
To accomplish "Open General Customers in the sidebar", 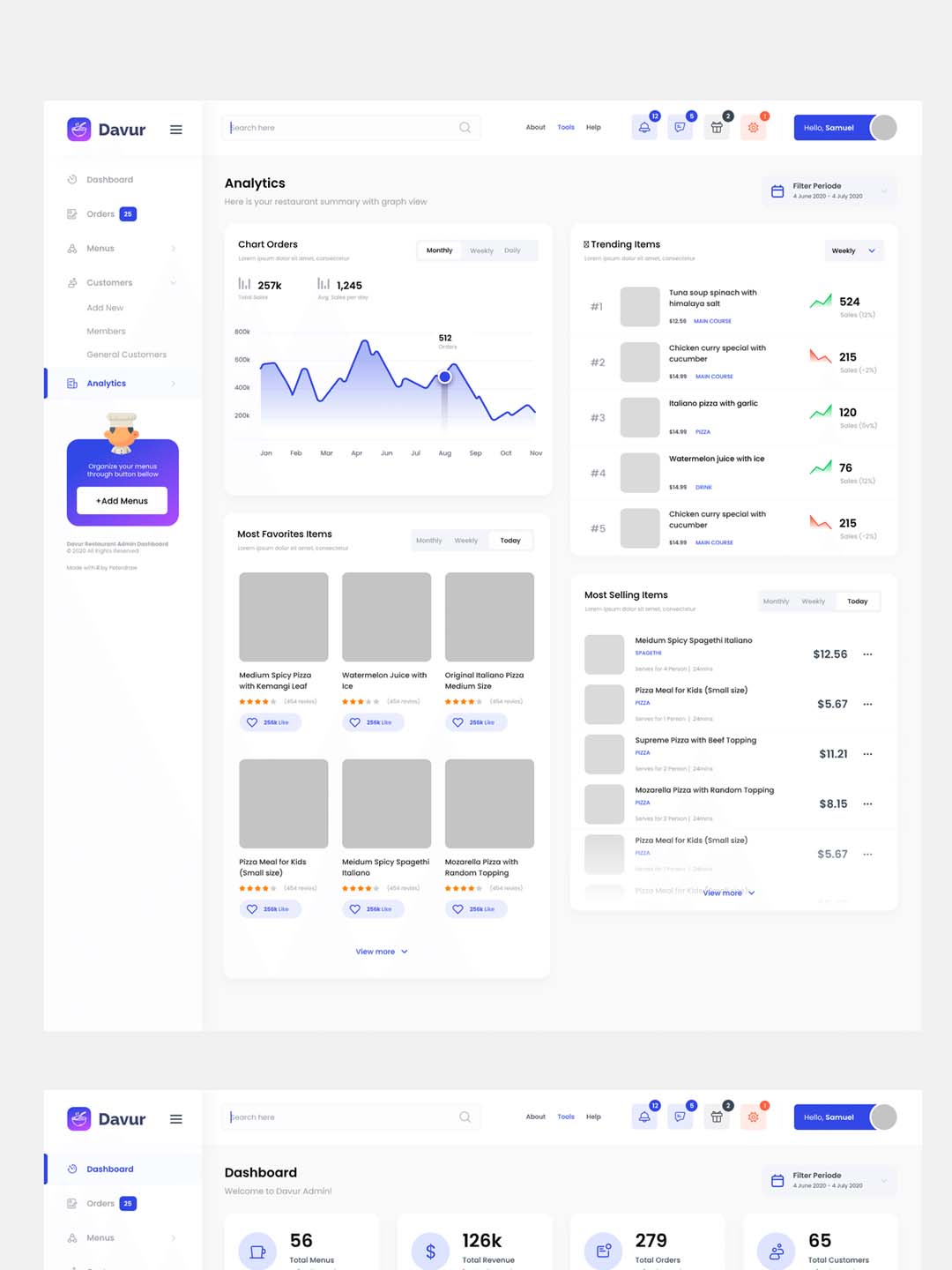I will click(126, 355).
